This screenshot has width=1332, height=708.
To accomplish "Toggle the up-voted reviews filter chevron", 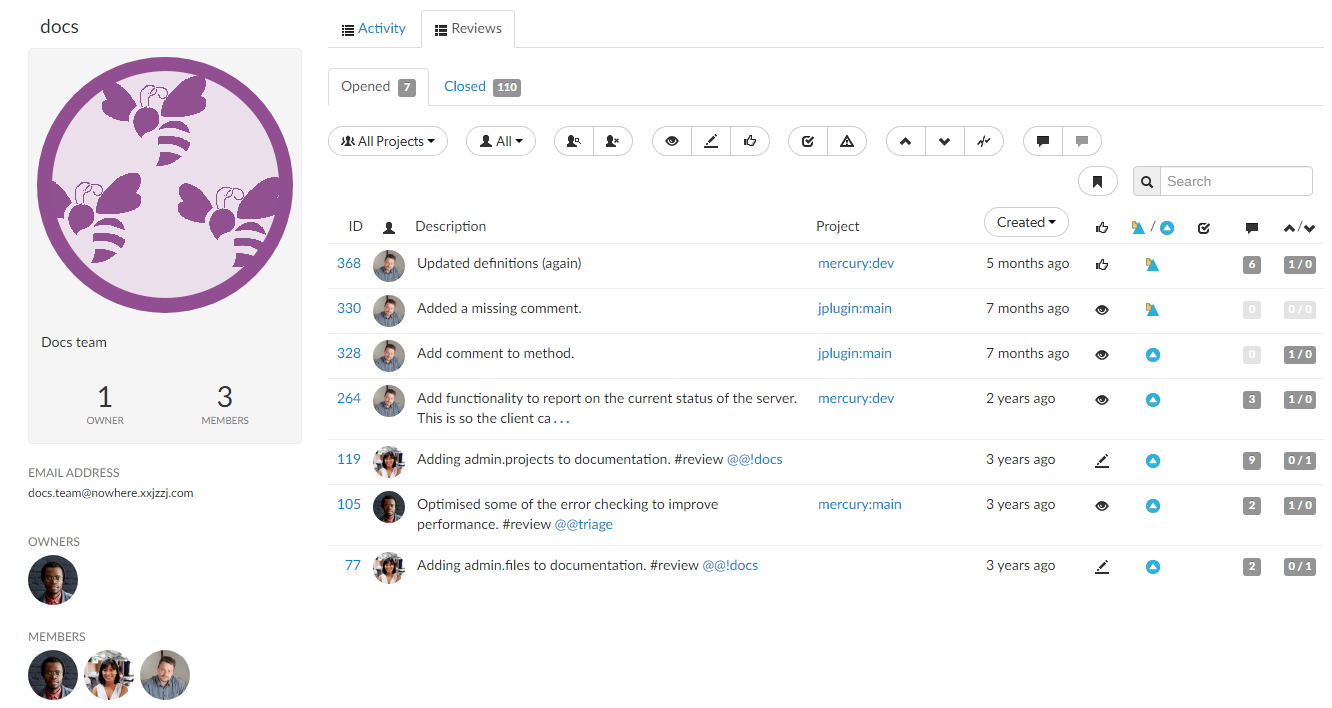I will (x=905, y=141).
